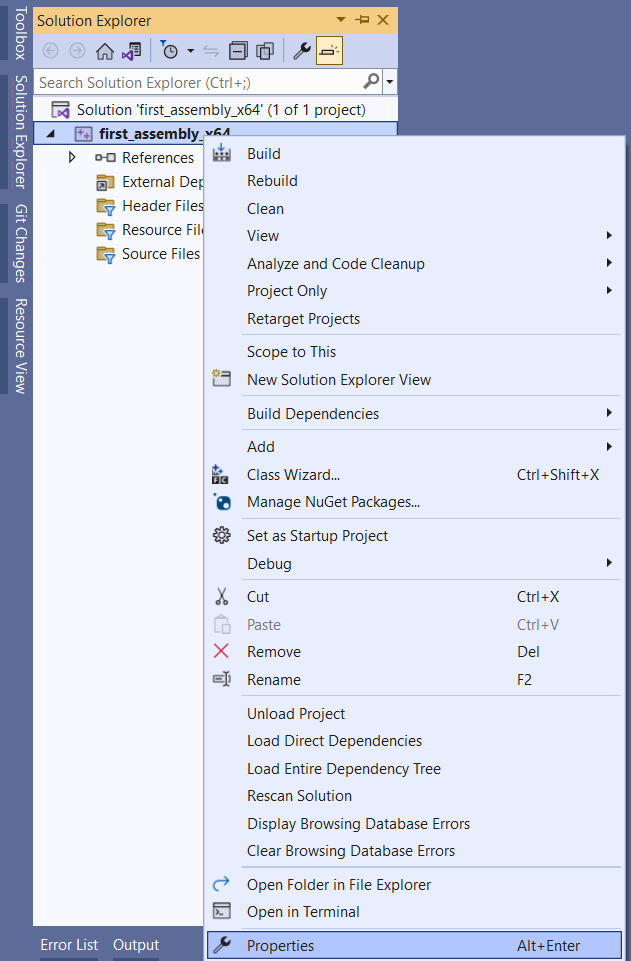Click the Pending Changes Filter clock icon

coord(170,51)
